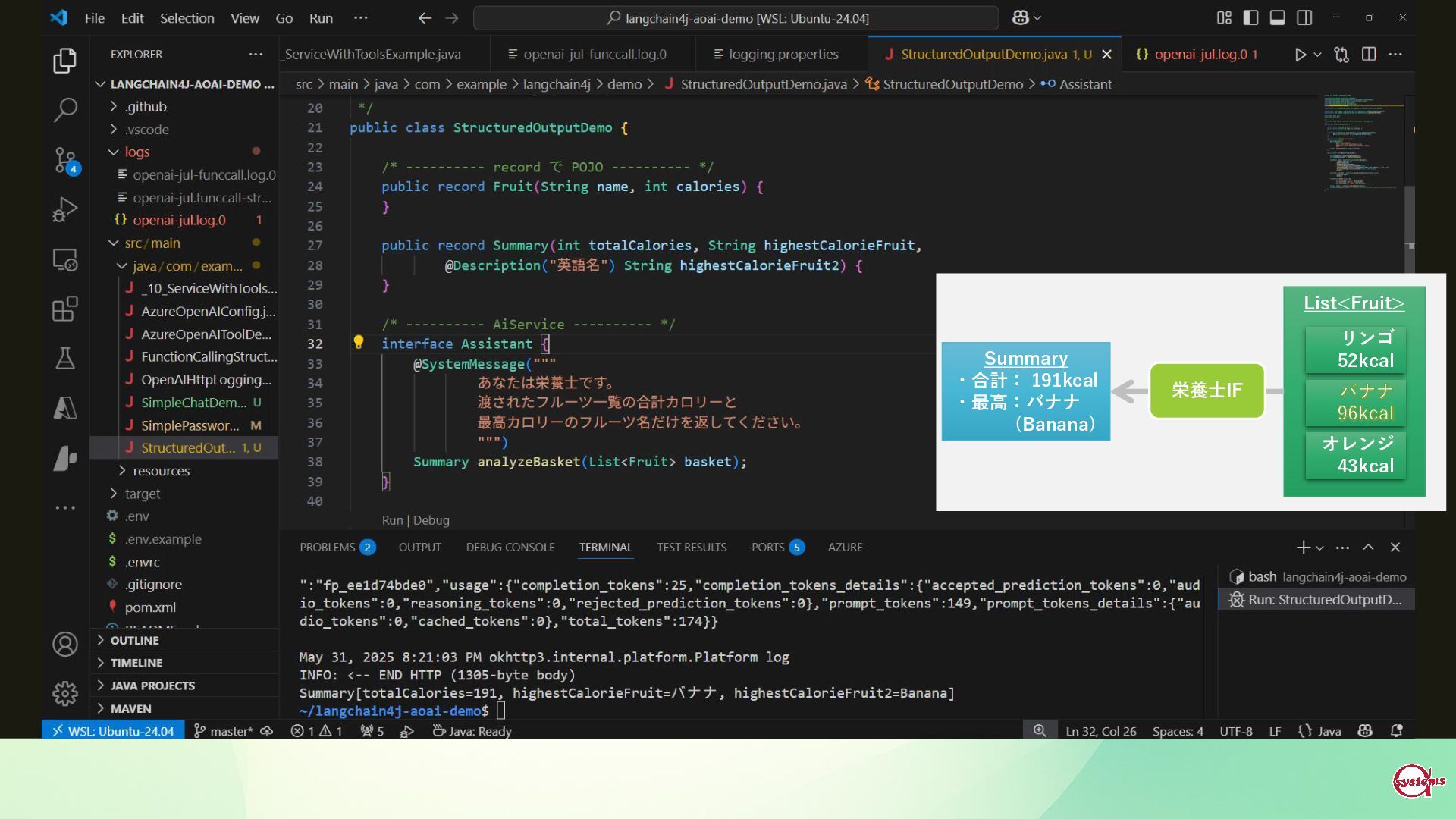Expand the JAVA PROJECTS section

(x=184, y=686)
